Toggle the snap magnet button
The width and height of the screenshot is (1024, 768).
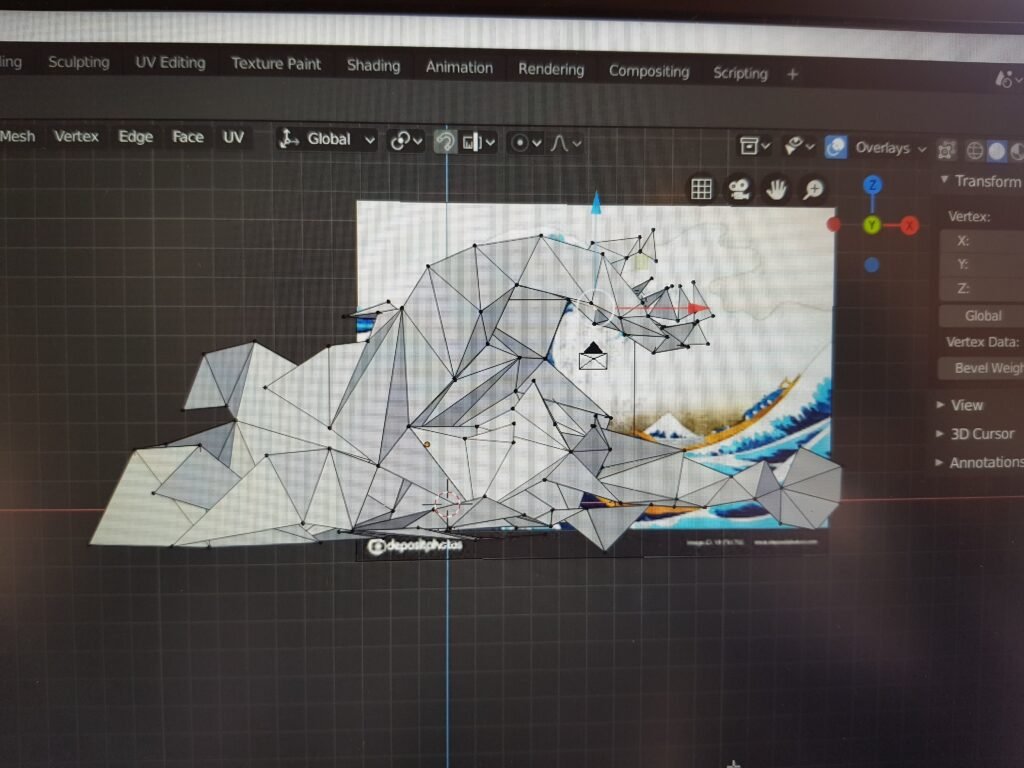(445, 142)
